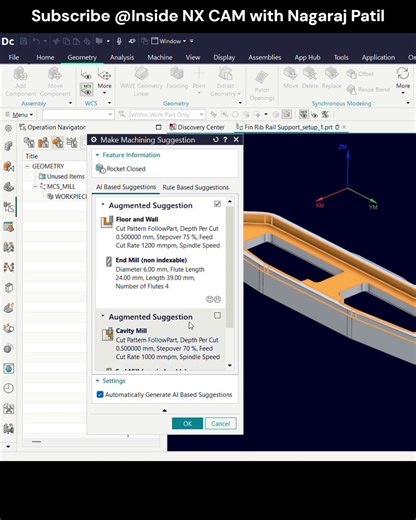The width and height of the screenshot is (416, 520).
Task: Cancel the Make Machining Suggestion dialog
Action: [221, 423]
